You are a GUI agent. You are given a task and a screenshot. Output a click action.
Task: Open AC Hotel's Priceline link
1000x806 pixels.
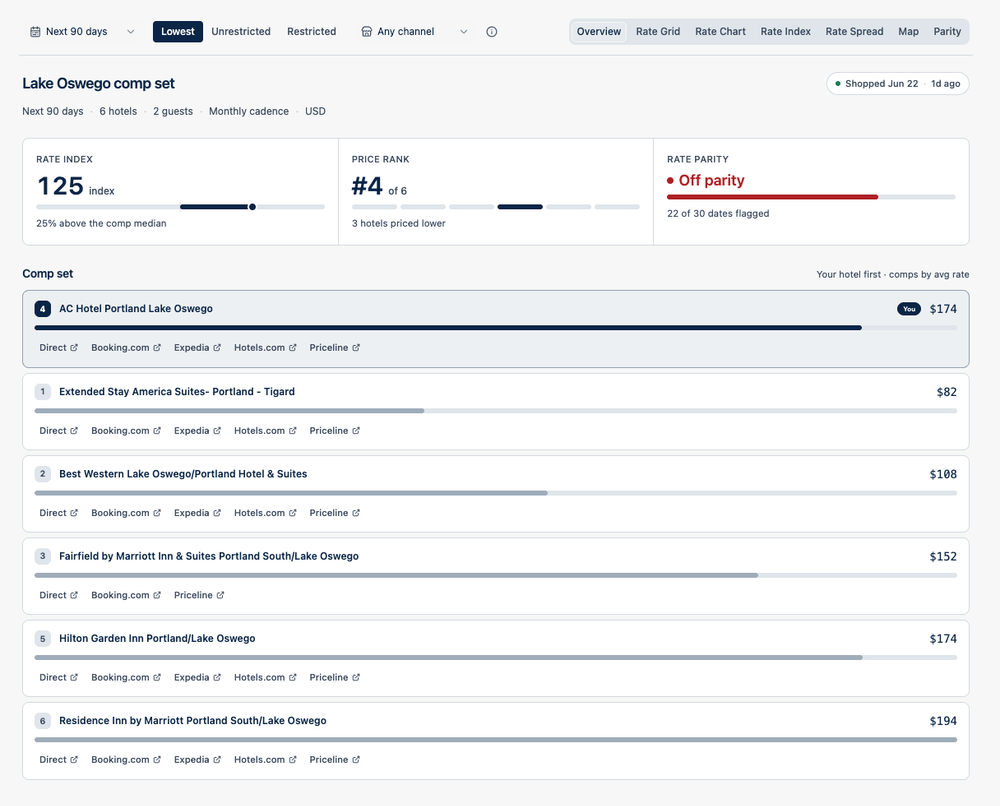[334, 348]
